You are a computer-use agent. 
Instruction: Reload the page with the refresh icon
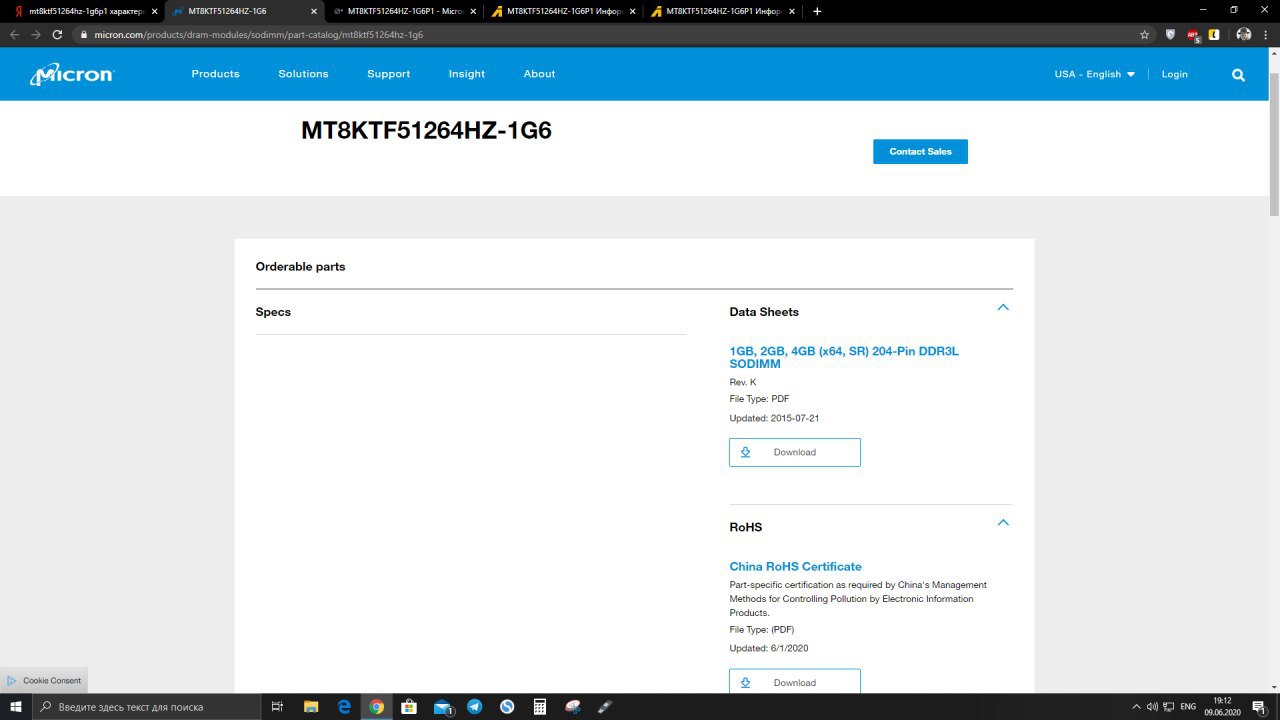(57, 34)
